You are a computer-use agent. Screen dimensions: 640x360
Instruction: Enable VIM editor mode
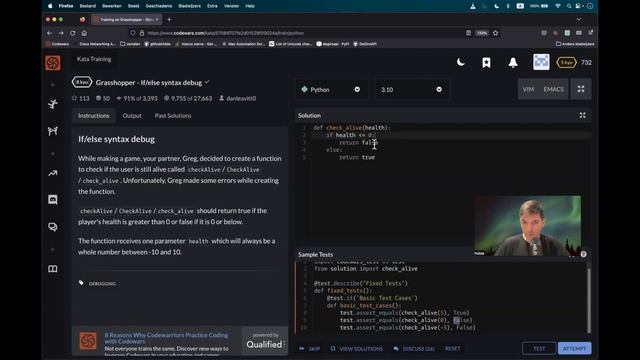coord(528,89)
